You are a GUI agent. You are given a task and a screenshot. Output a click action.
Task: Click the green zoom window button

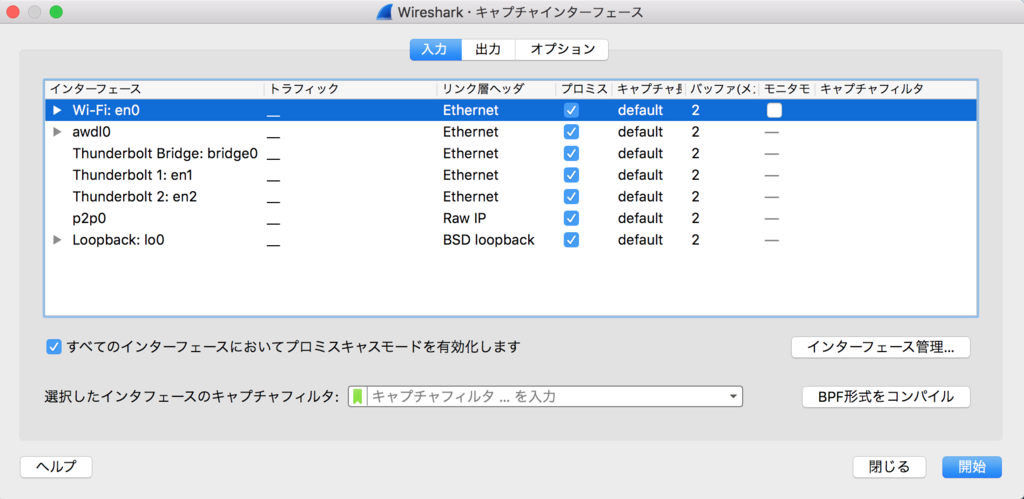point(56,12)
